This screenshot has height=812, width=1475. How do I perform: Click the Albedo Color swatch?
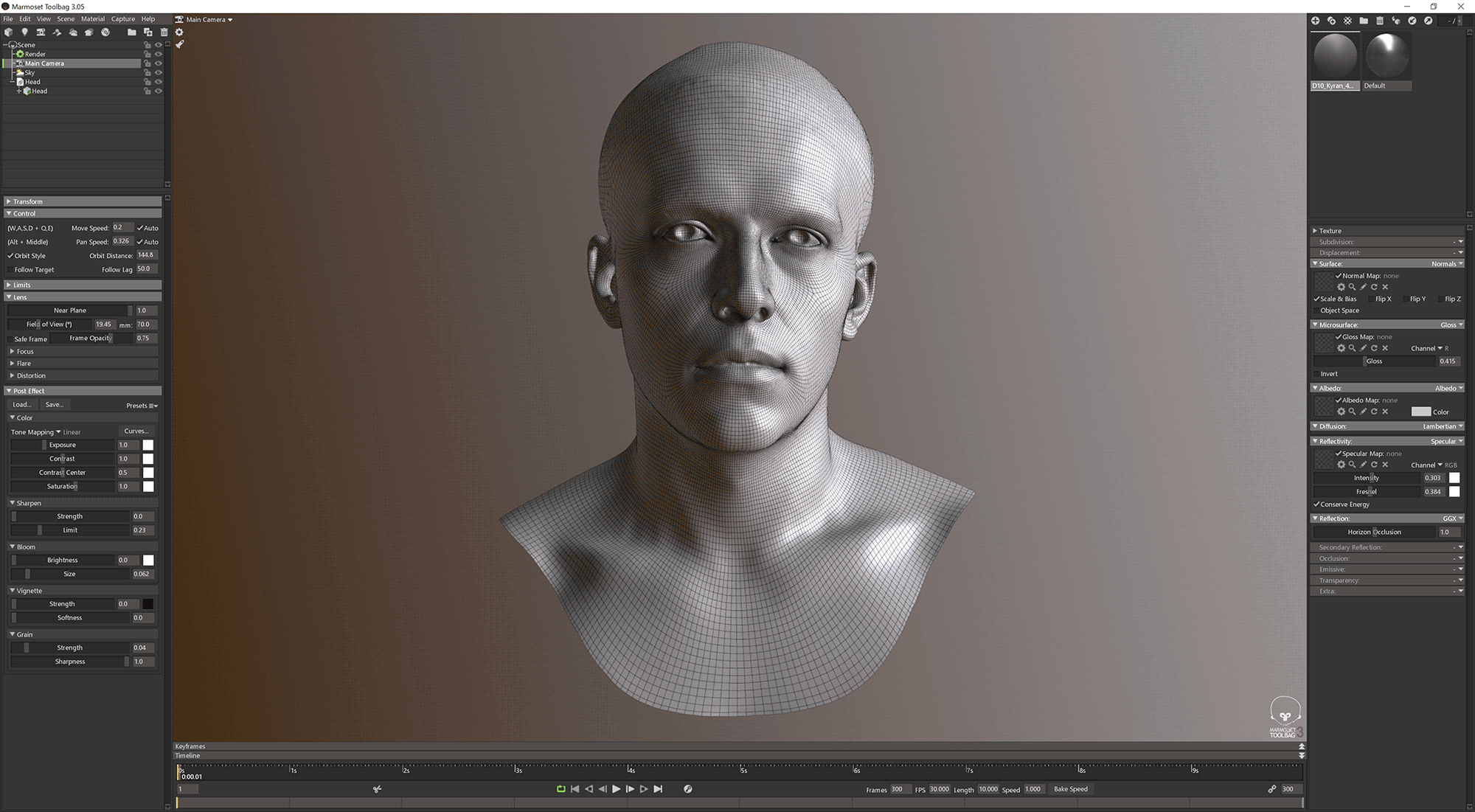pyautogui.click(x=1420, y=412)
